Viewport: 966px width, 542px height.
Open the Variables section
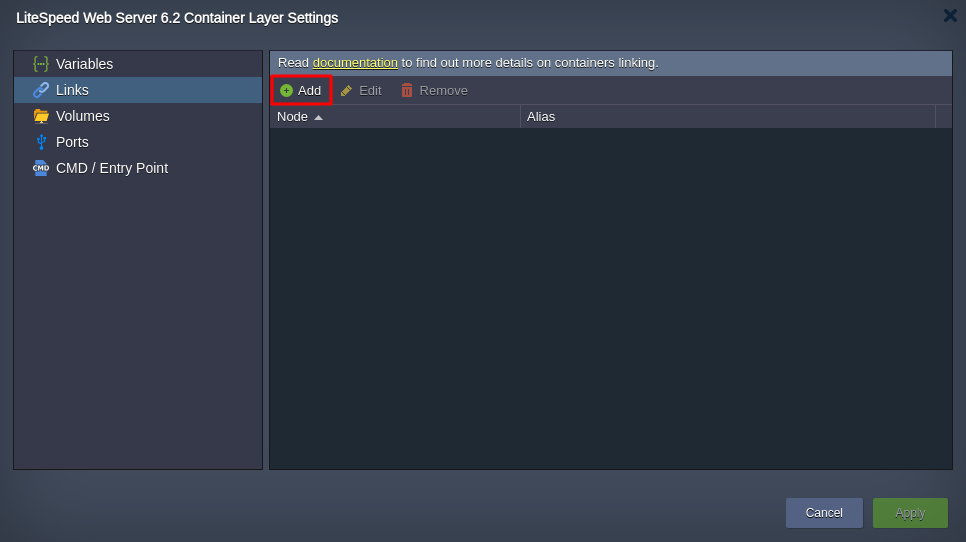point(138,64)
